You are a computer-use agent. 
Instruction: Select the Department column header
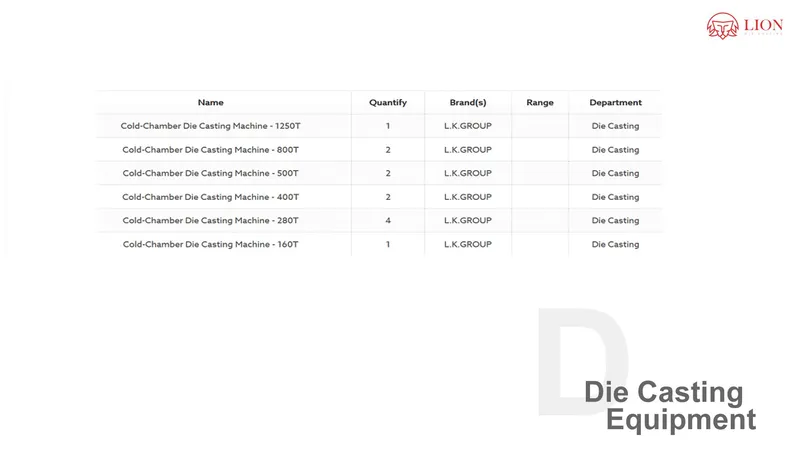(615, 102)
